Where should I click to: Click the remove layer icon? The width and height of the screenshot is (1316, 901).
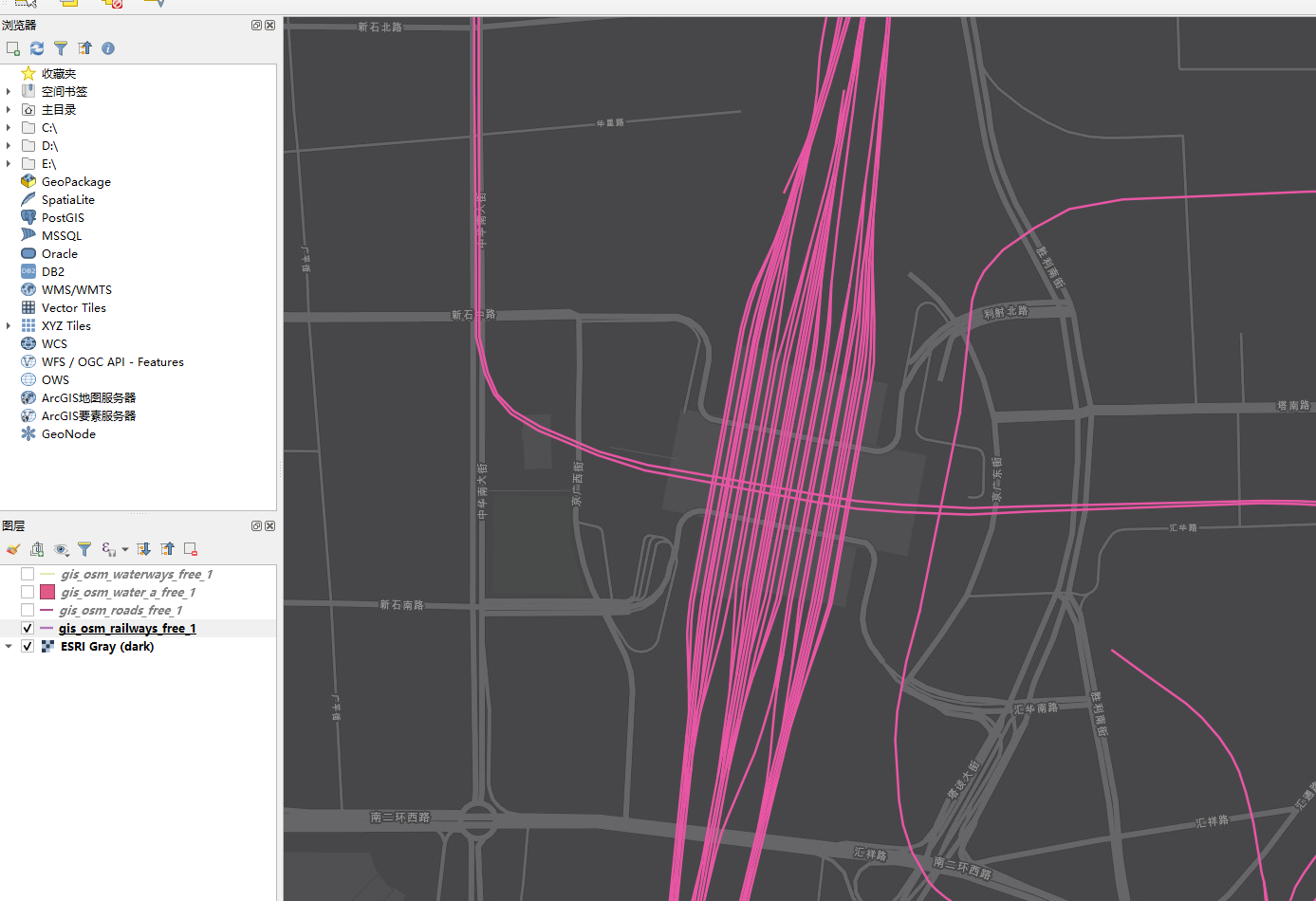click(191, 549)
